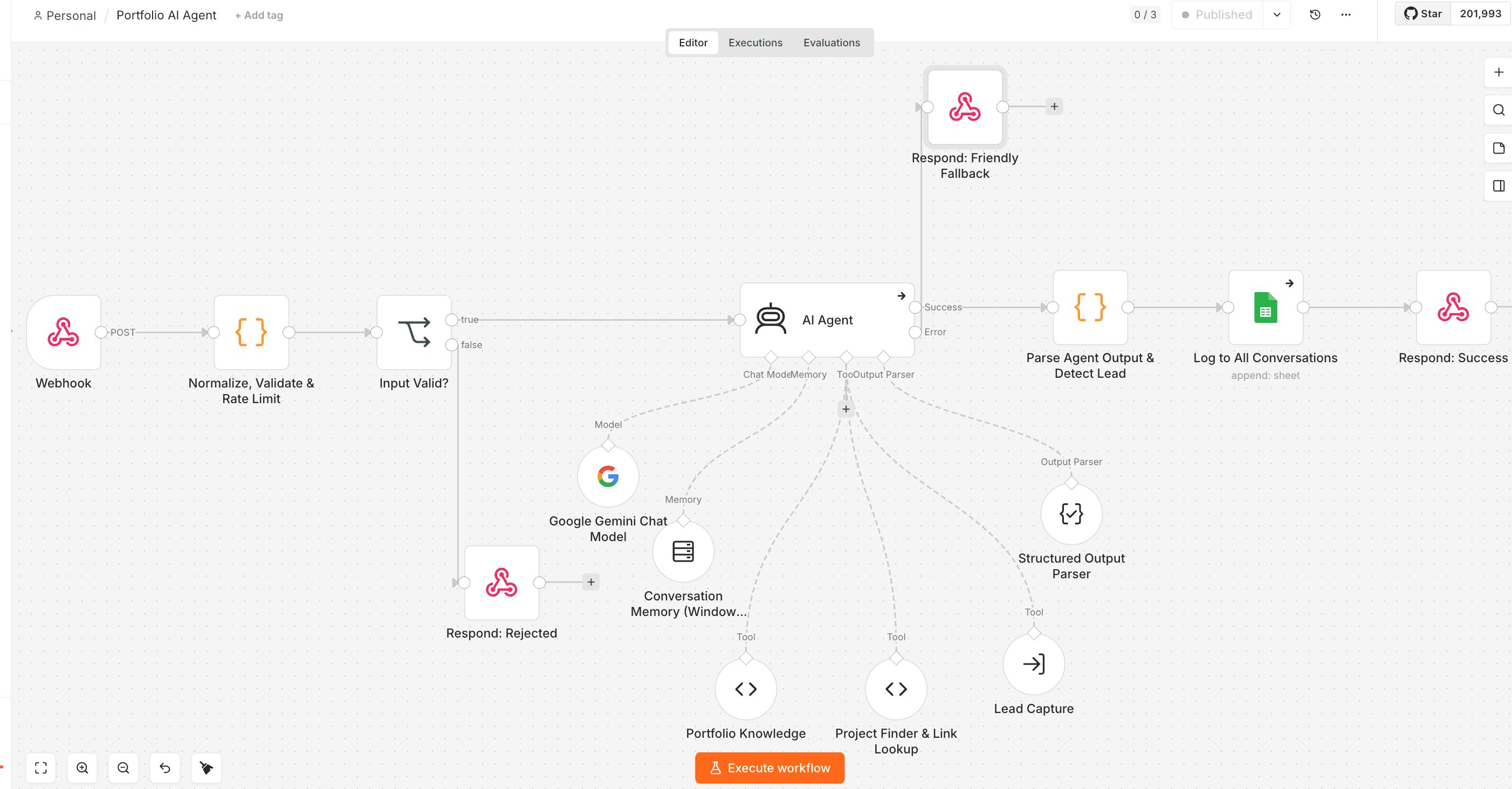Click Add tag link
Screen dimensions: 1512x789
point(259,15)
